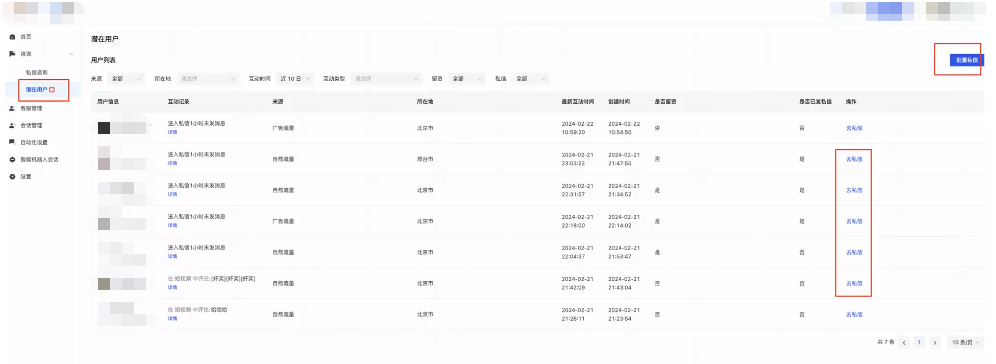Go to previous page arrow

pos(904,342)
